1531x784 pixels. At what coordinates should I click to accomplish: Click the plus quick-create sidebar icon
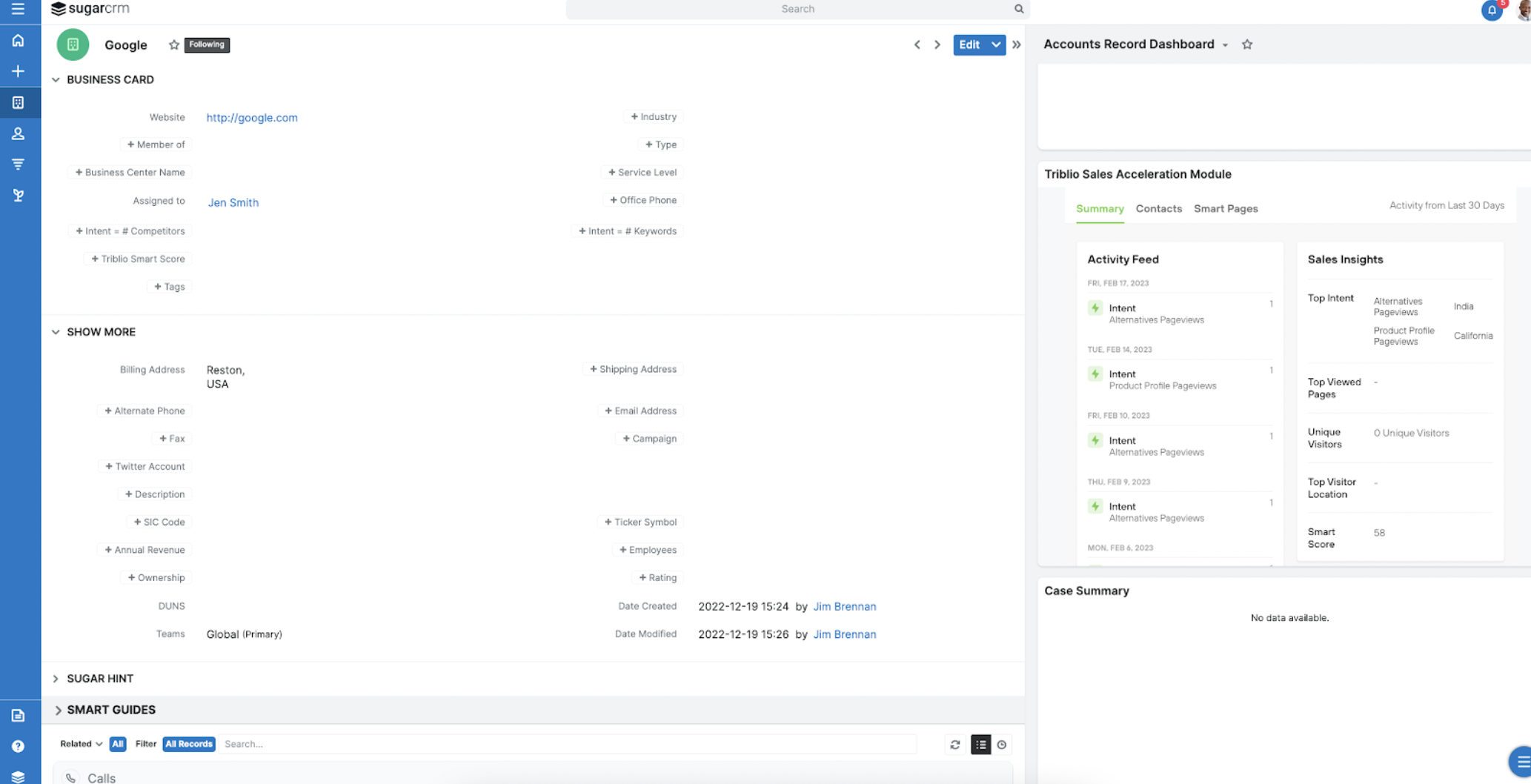pos(18,71)
